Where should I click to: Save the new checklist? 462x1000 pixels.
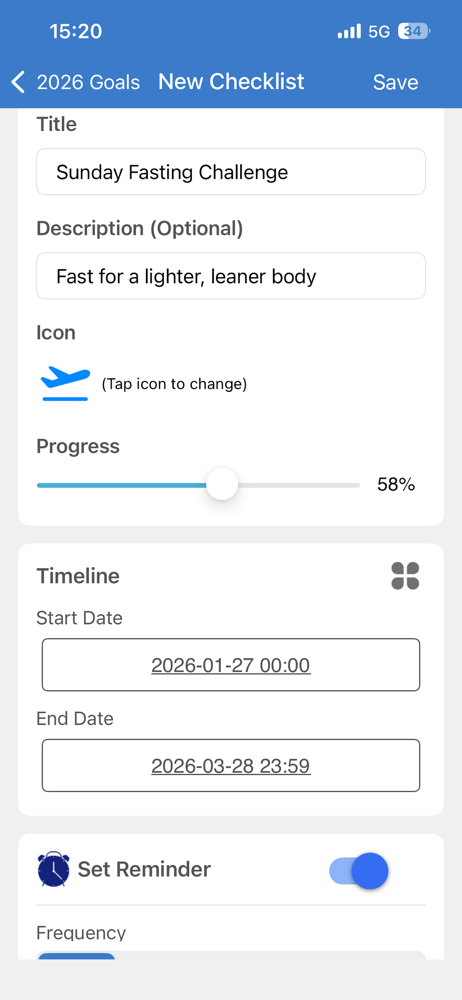coord(396,82)
